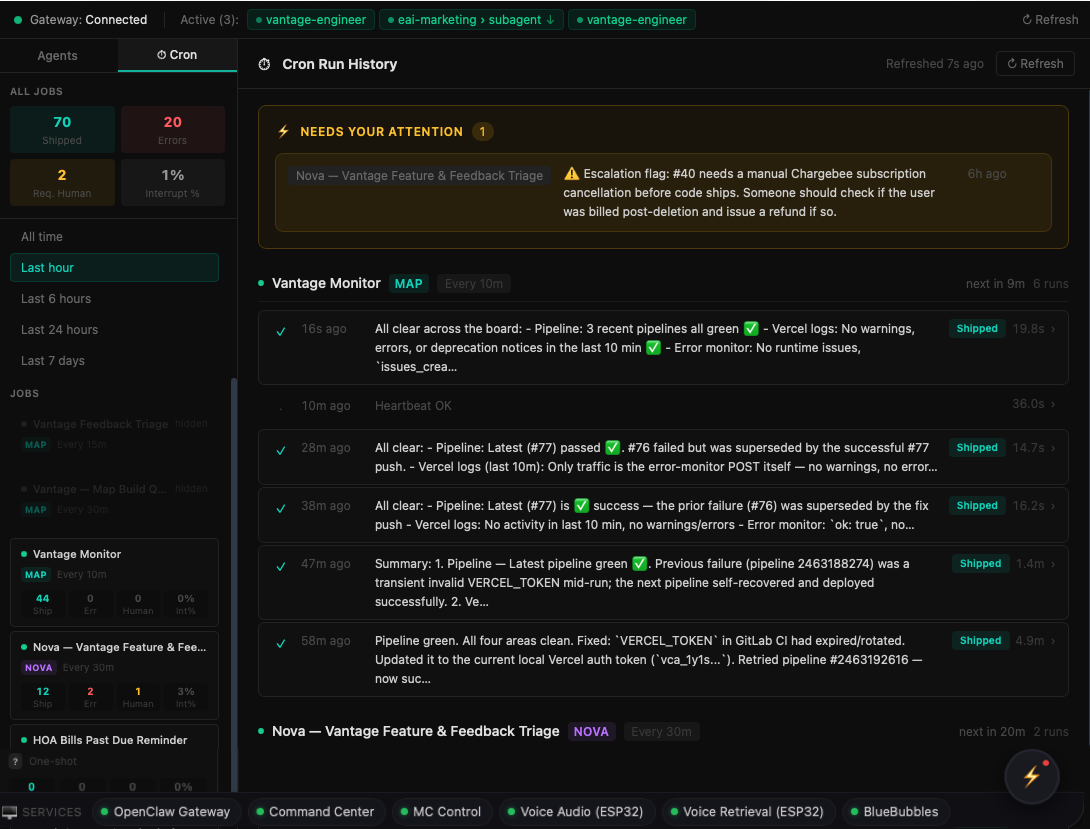Click the green dot beside Vantage Monitor heading
Screen dimensions: 1090x829
[x=261, y=283]
